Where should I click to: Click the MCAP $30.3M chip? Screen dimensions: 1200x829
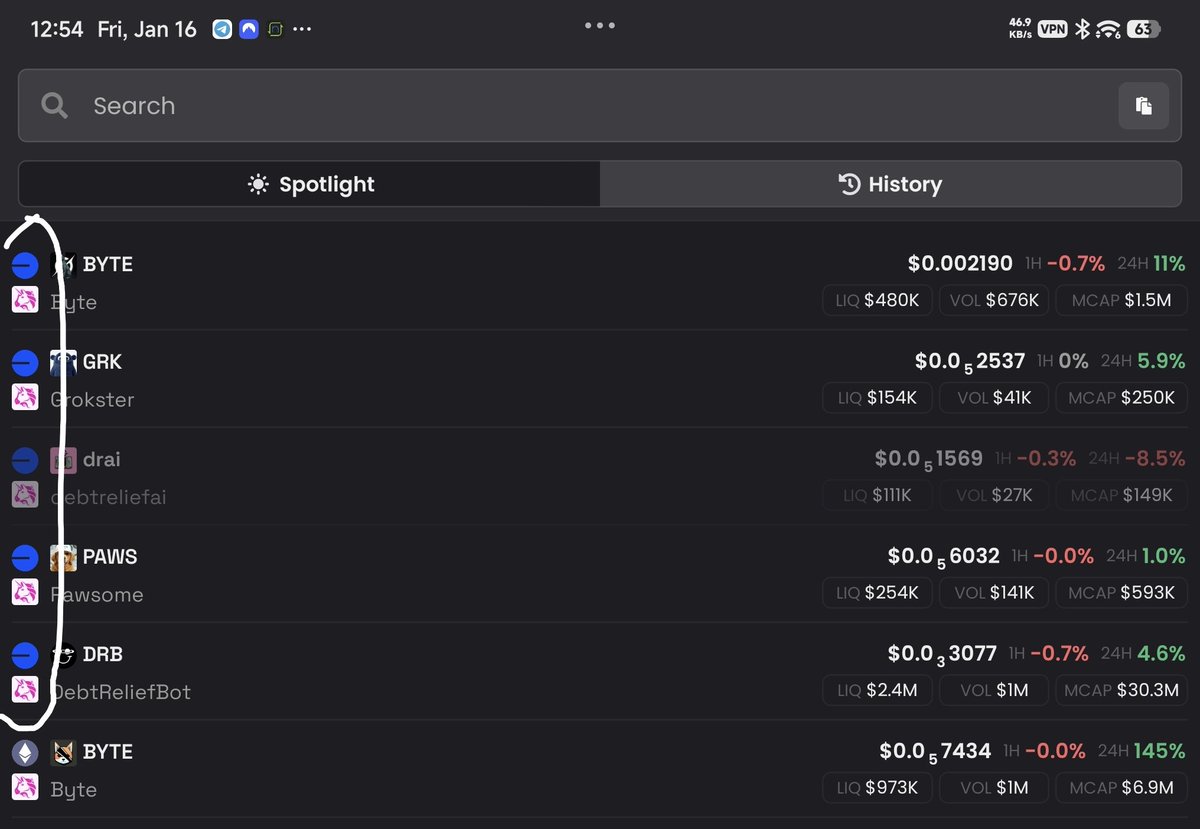[1120, 689]
